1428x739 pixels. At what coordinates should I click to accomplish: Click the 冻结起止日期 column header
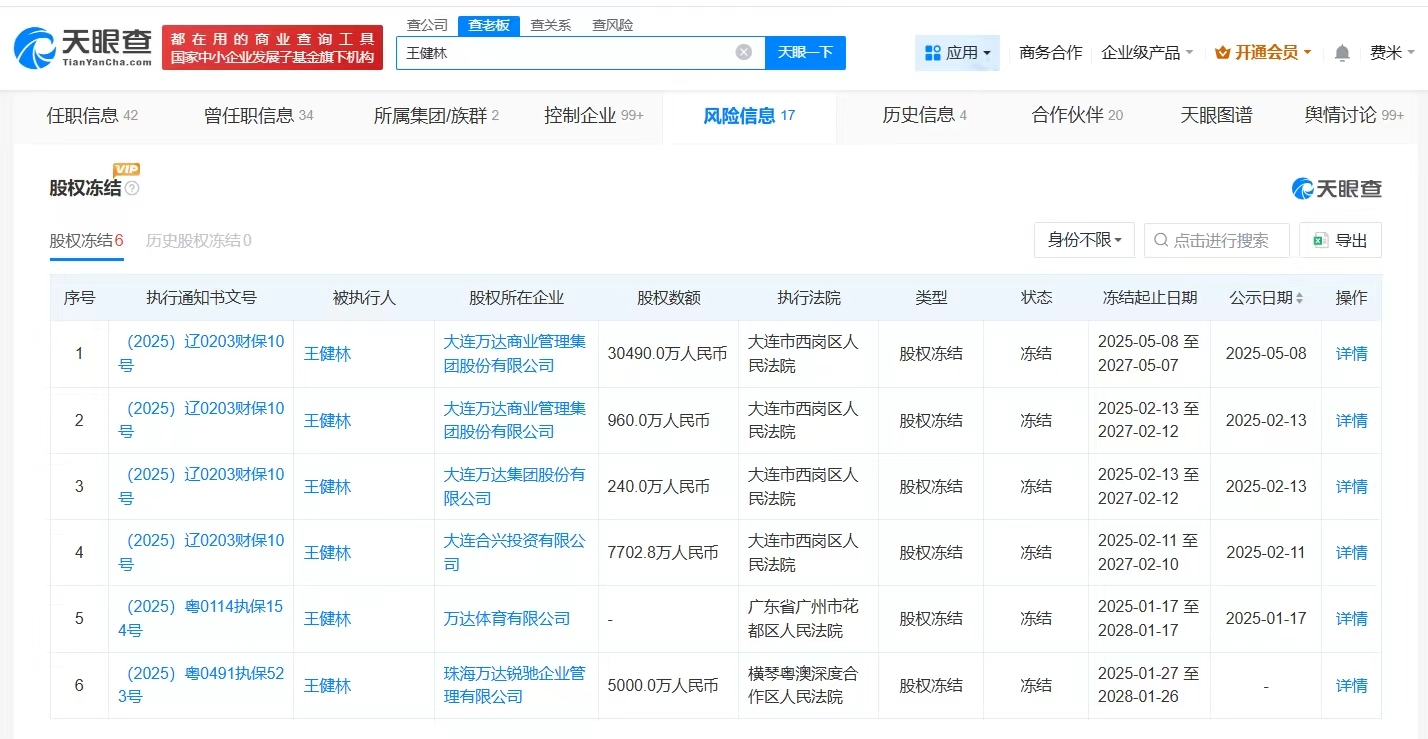tap(1149, 298)
